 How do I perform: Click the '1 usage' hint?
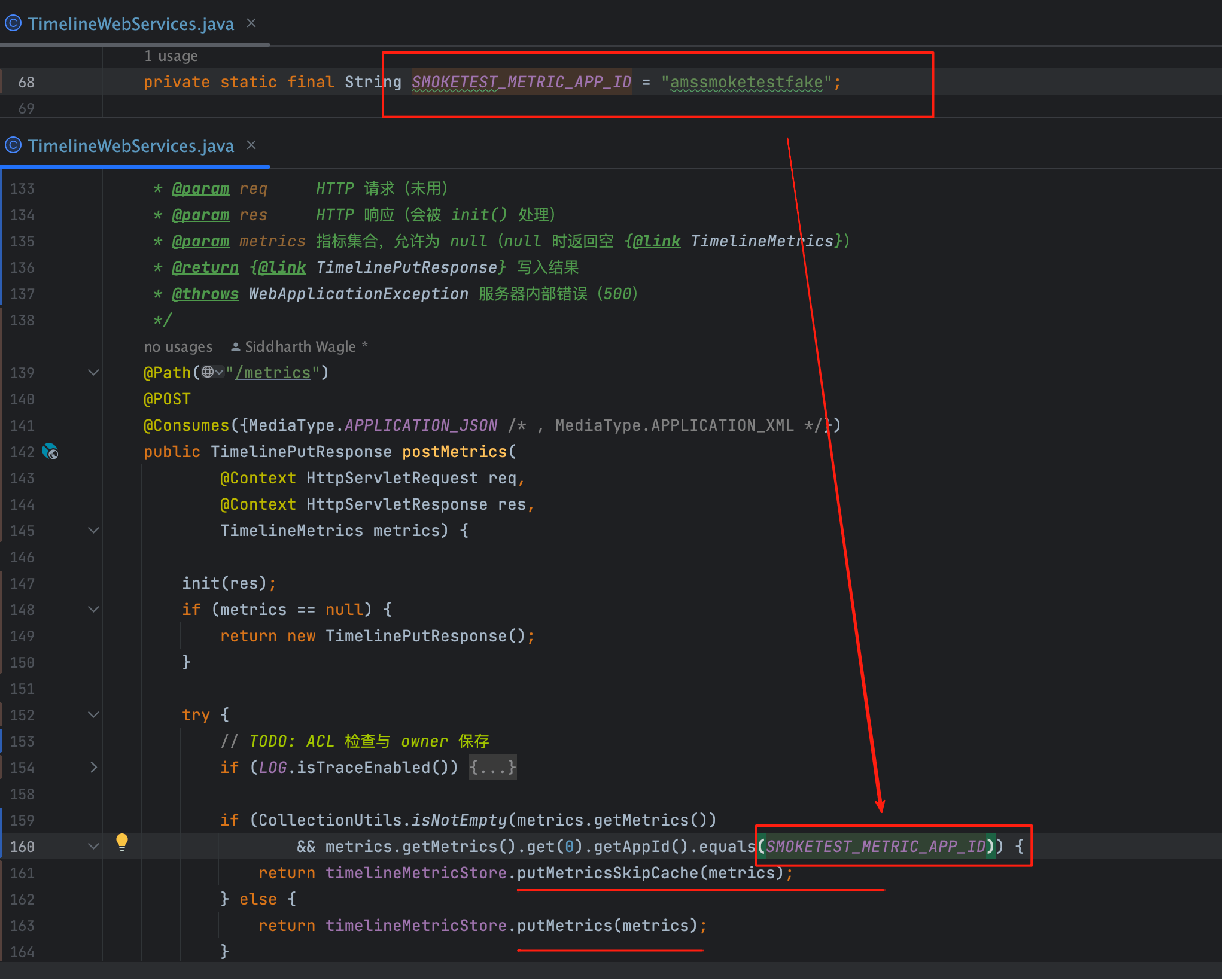(x=171, y=56)
